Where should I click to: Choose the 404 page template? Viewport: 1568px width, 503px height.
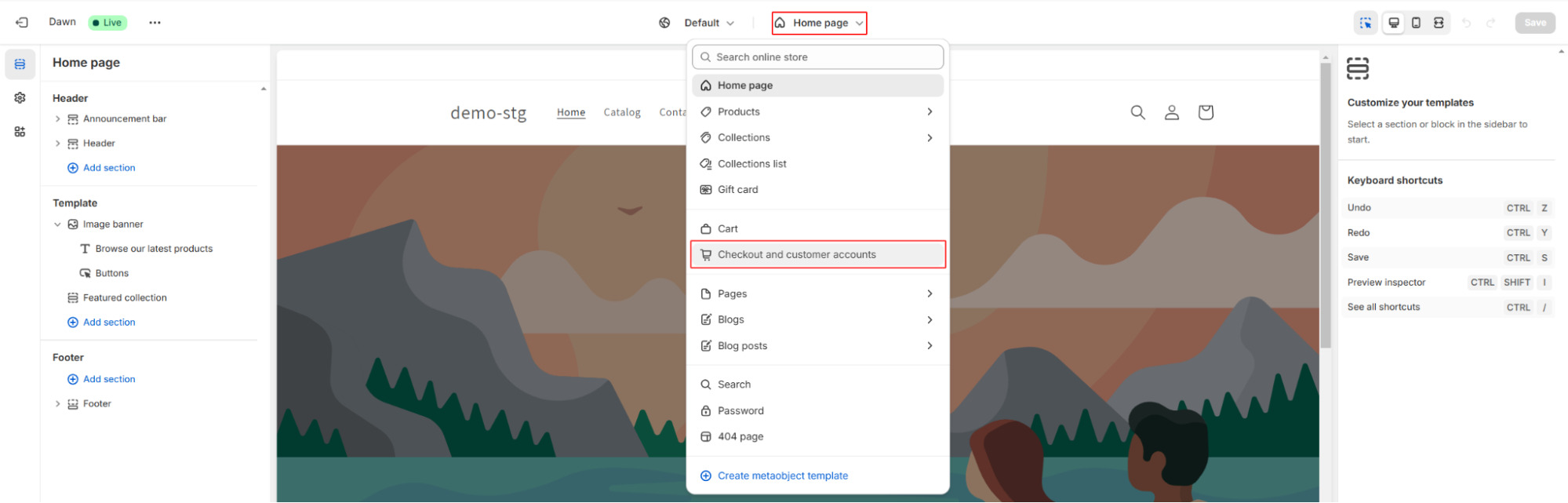(740, 437)
